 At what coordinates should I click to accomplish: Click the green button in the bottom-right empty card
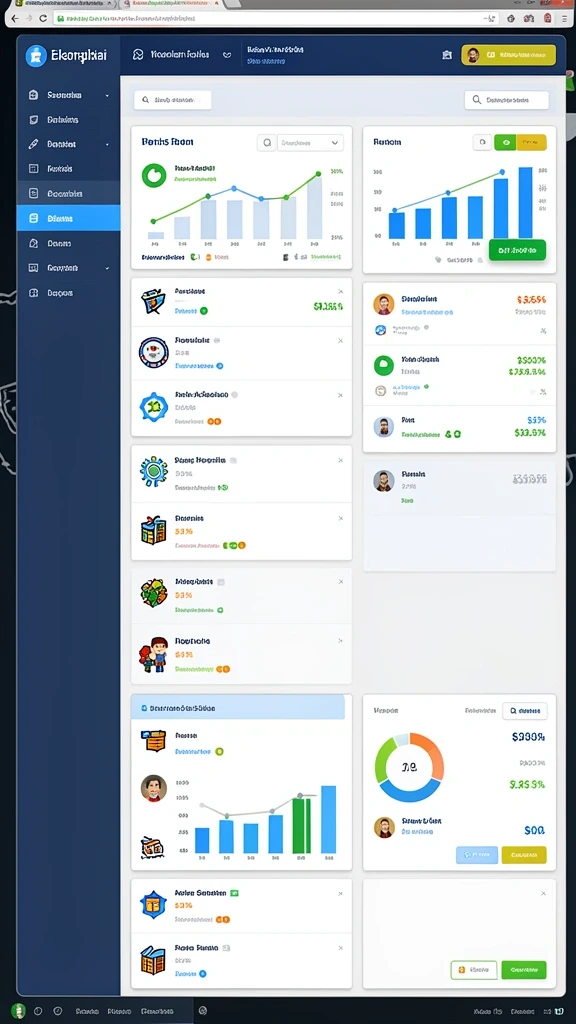click(x=524, y=970)
